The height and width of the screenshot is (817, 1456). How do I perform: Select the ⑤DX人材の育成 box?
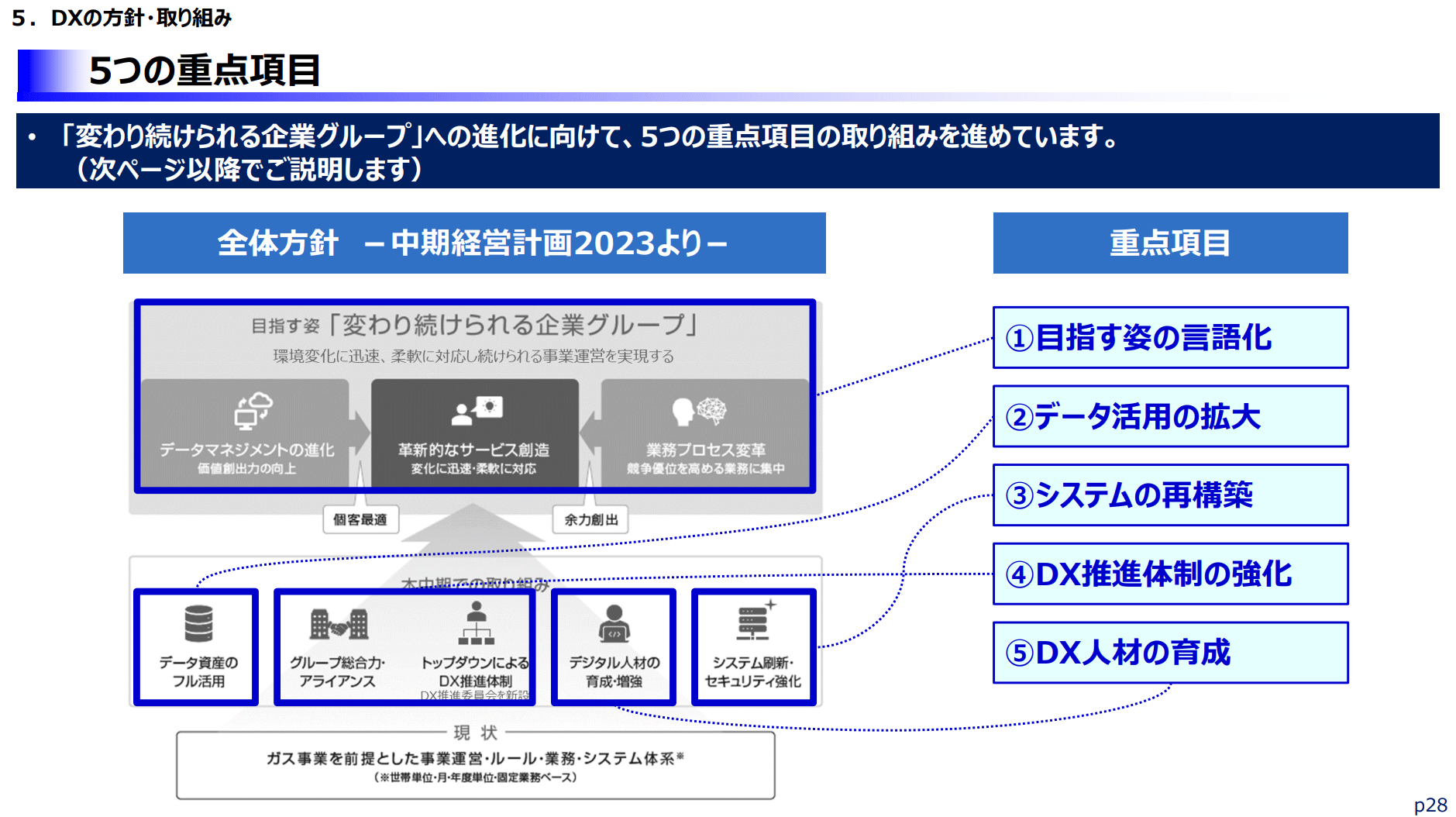1169,653
